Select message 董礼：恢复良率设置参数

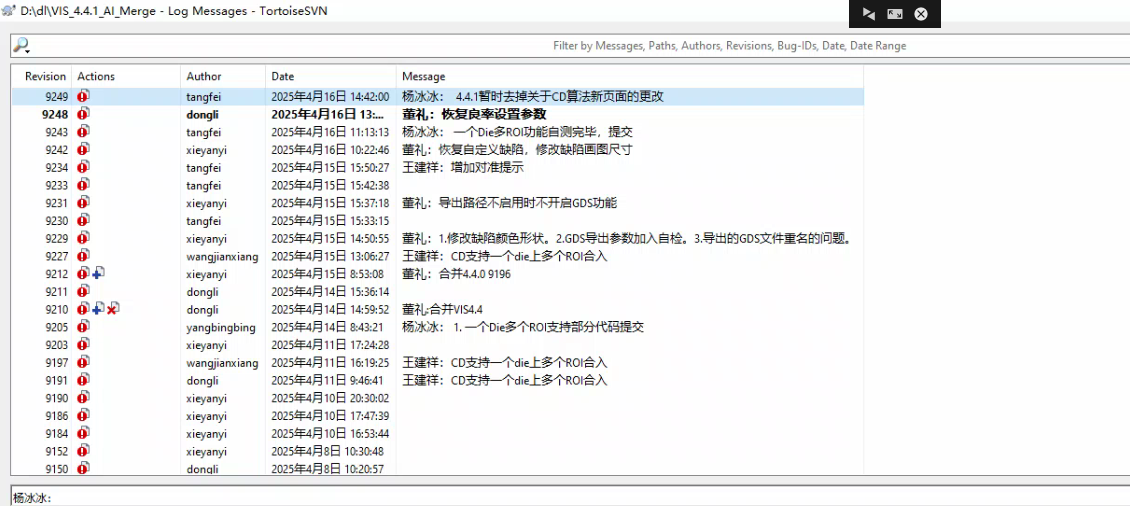(473, 114)
